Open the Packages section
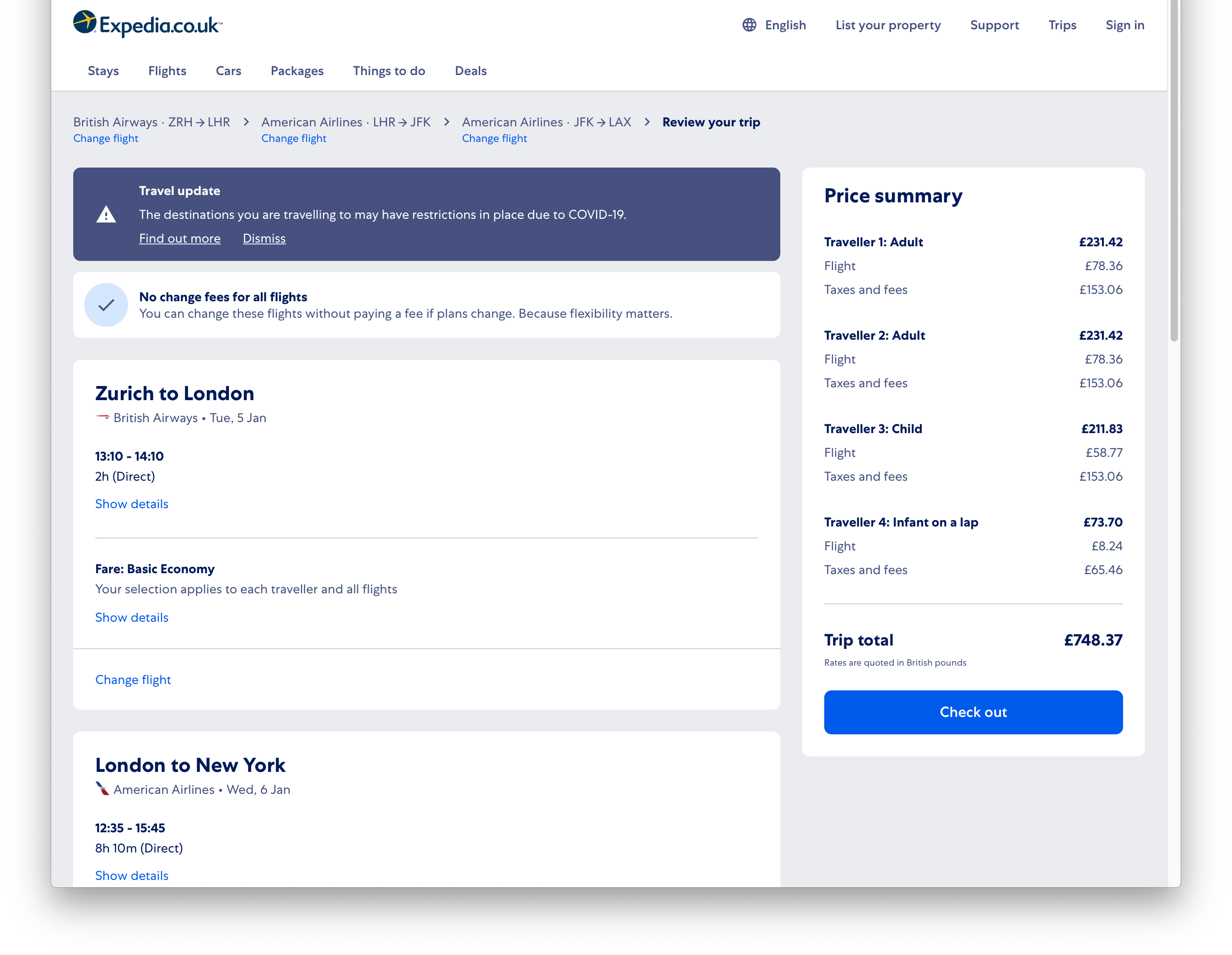Viewport: 1232px width, 955px height. click(x=297, y=71)
